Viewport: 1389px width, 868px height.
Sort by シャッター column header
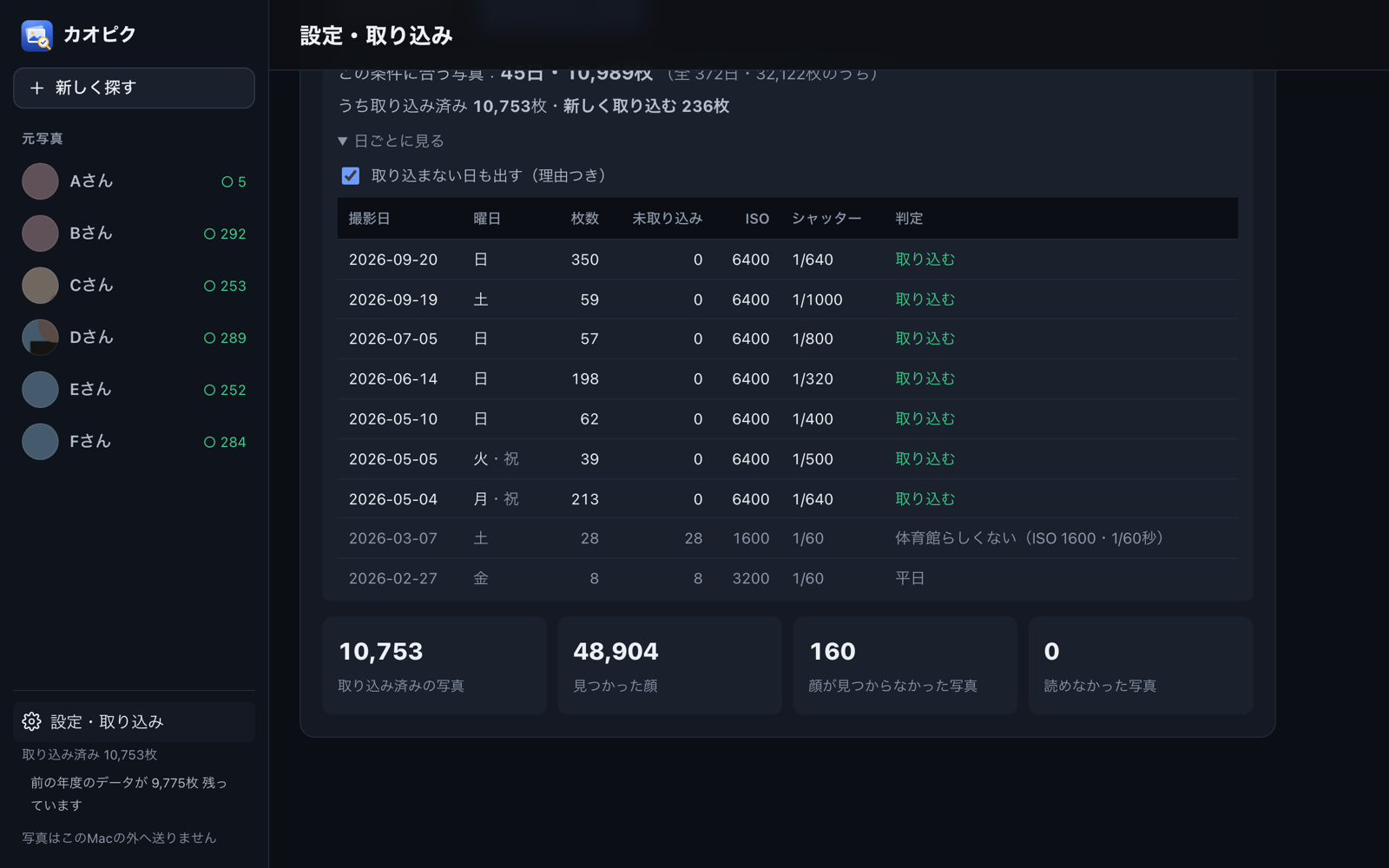click(x=826, y=219)
